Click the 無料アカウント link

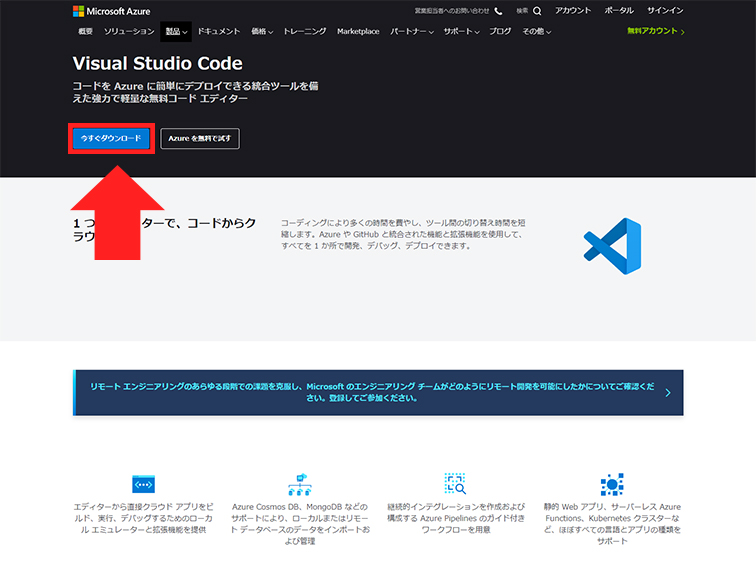[x=656, y=31]
